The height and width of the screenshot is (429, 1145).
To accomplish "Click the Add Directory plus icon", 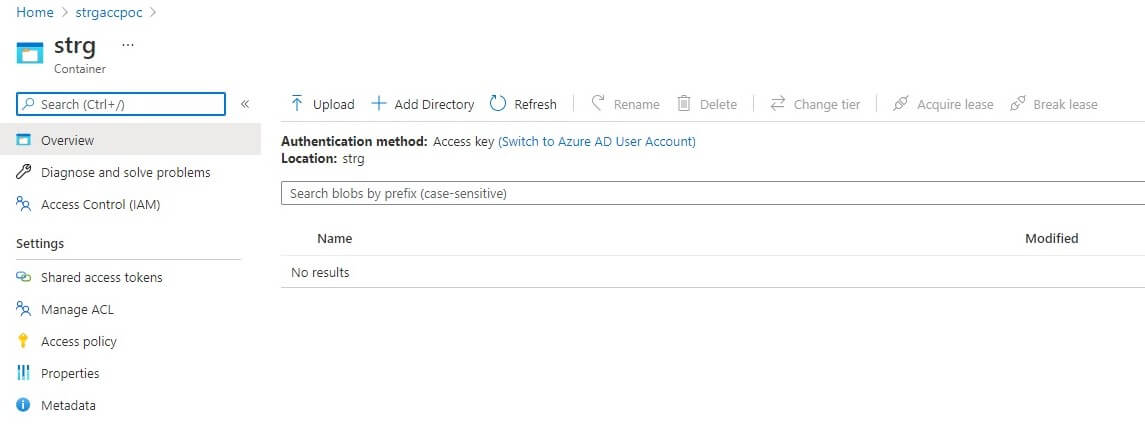I will pyautogui.click(x=379, y=104).
